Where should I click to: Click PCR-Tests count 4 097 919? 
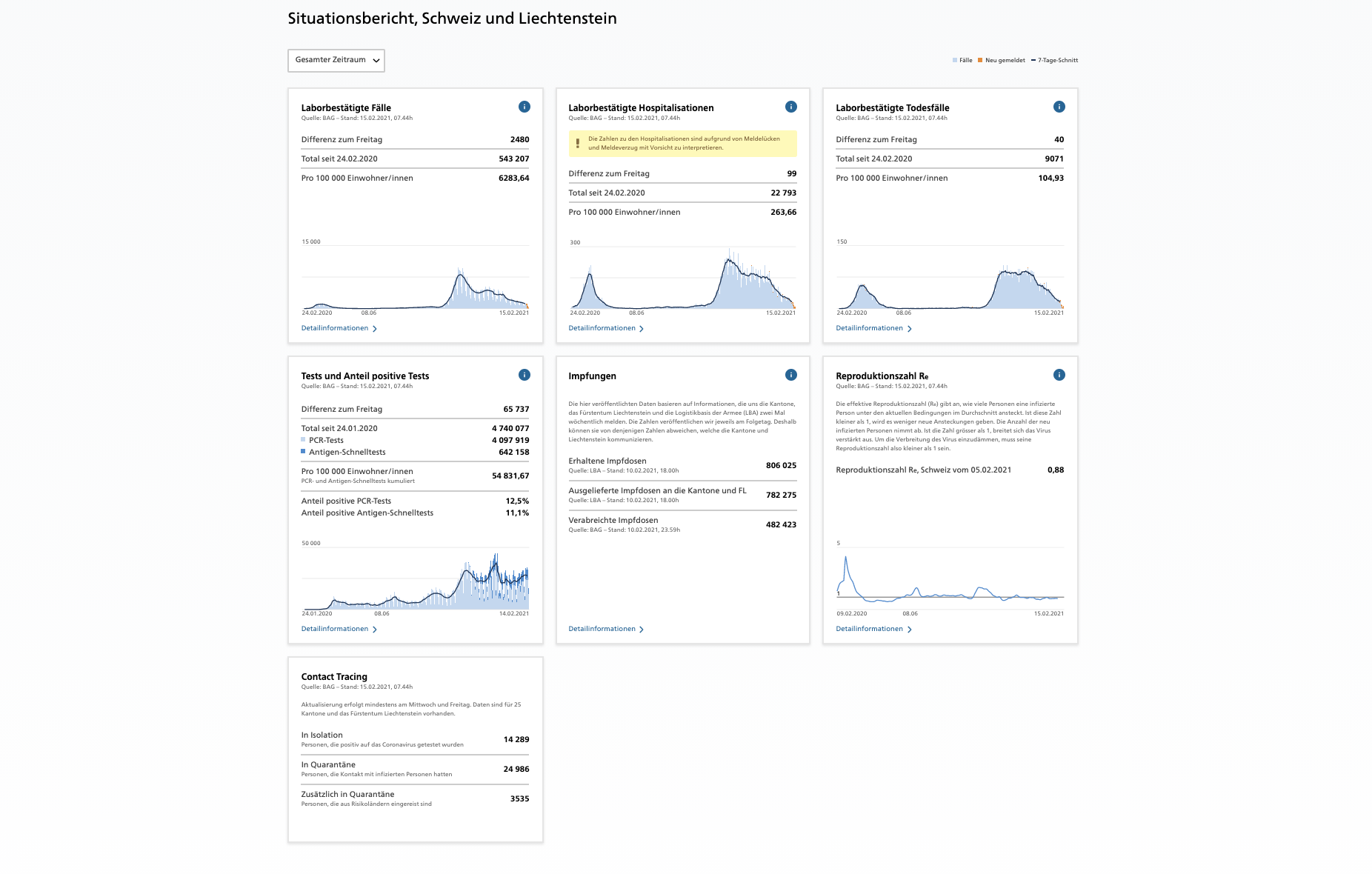[510, 440]
